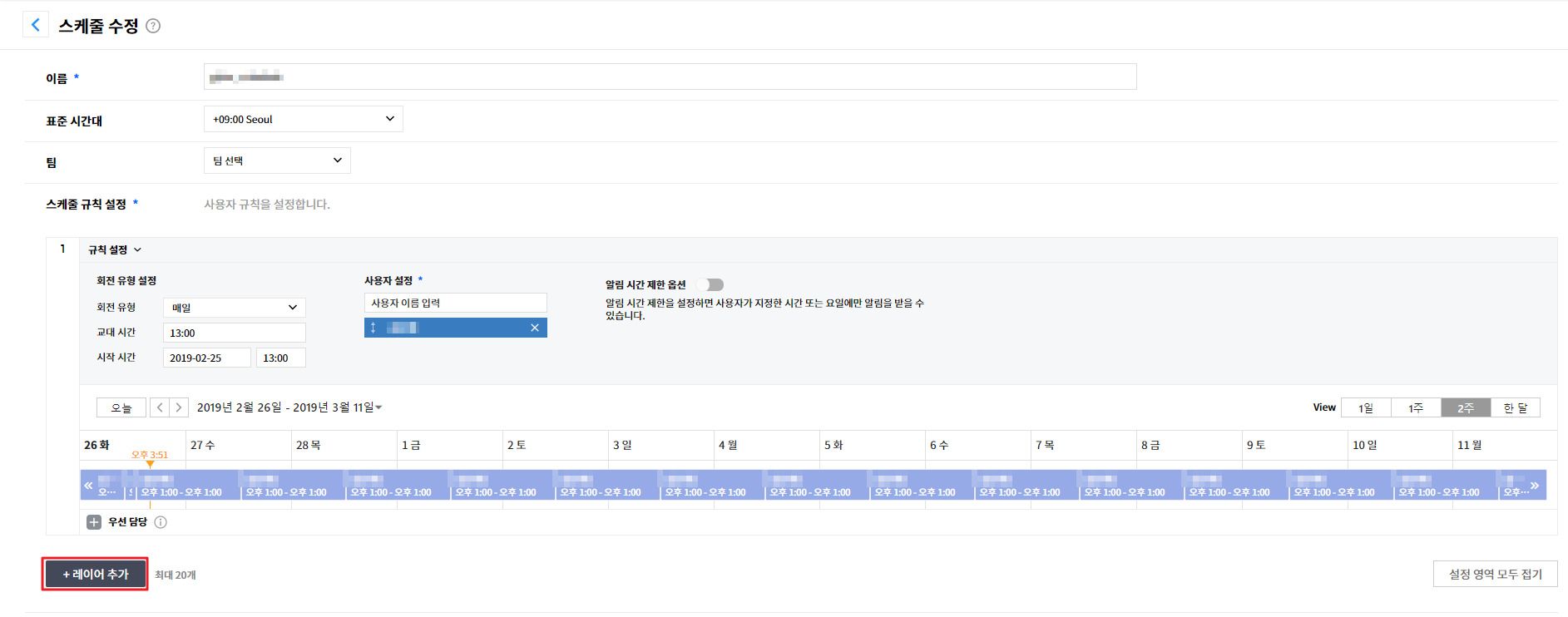
Task: Click the back arrow beside 스케줄 수정
Action: (35, 25)
